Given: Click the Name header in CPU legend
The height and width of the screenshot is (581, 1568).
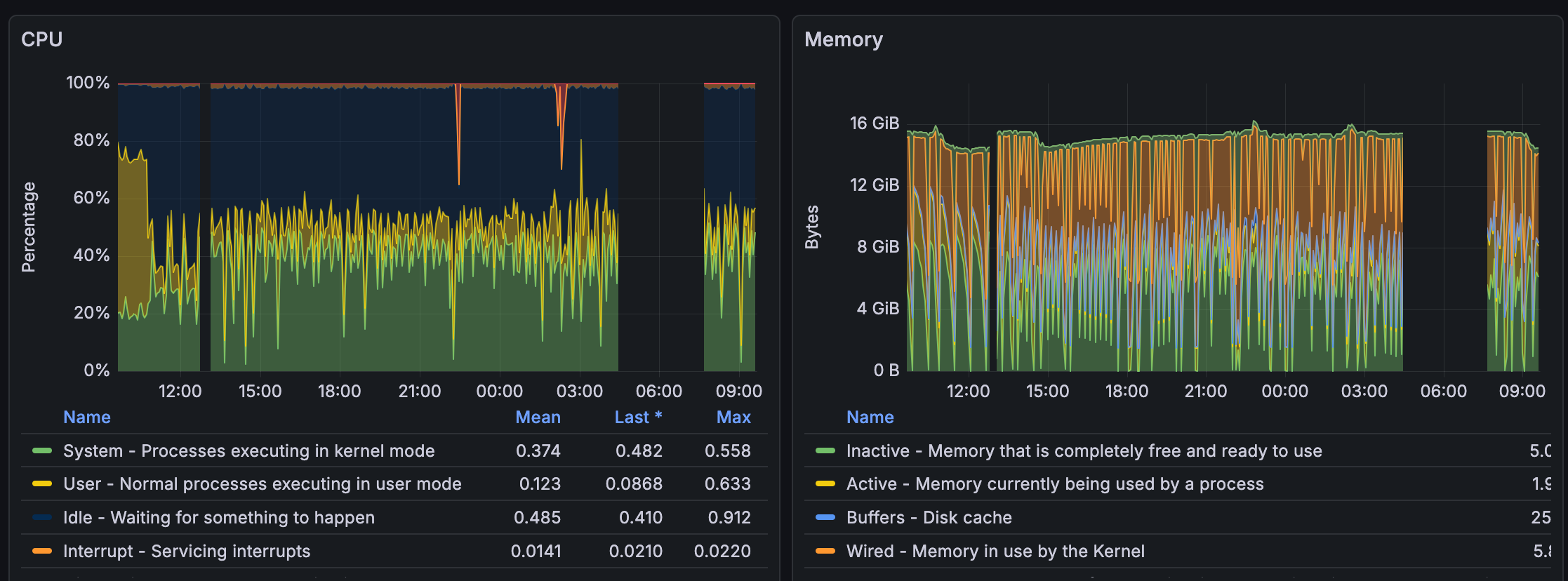Looking at the screenshot, I should tap(86, 417).
